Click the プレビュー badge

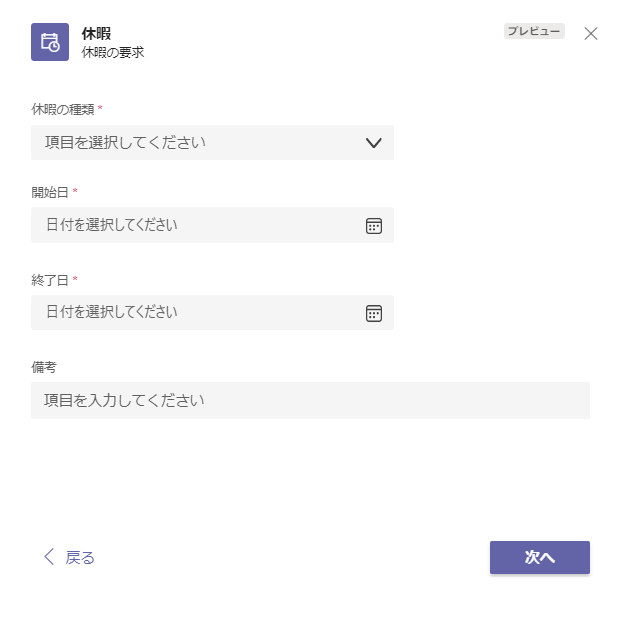534,31
